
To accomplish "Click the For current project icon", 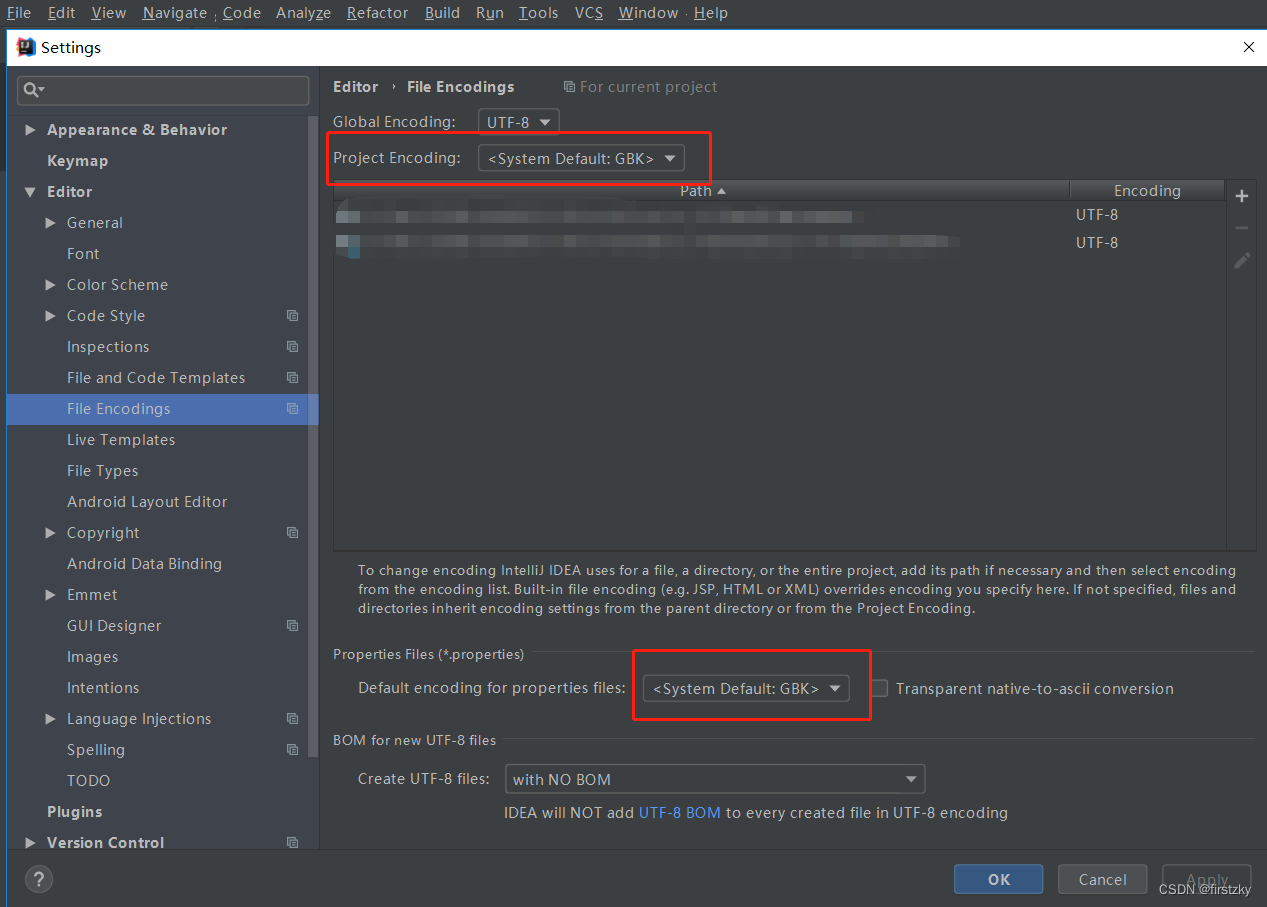I will 569,87.
